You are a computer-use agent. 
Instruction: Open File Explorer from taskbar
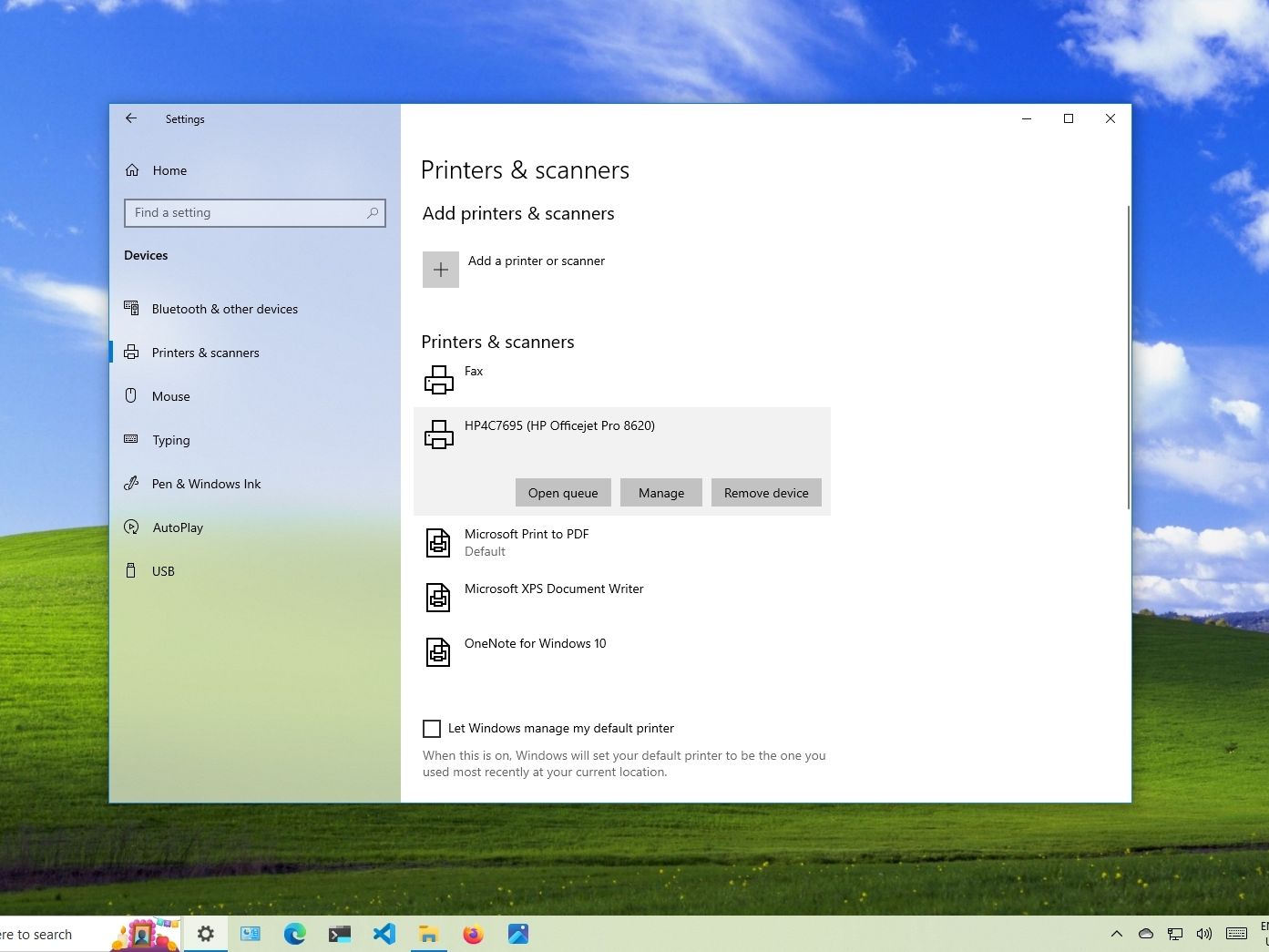429,934
